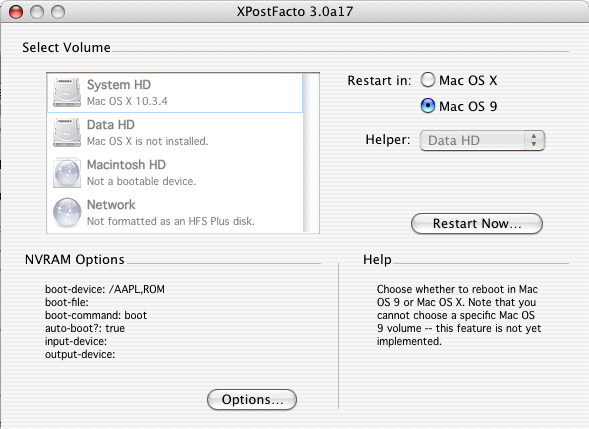Click the volume list vertical scrollbar
Image resolution: width=589 pixels, height=429 pixels.
[311, 153]
